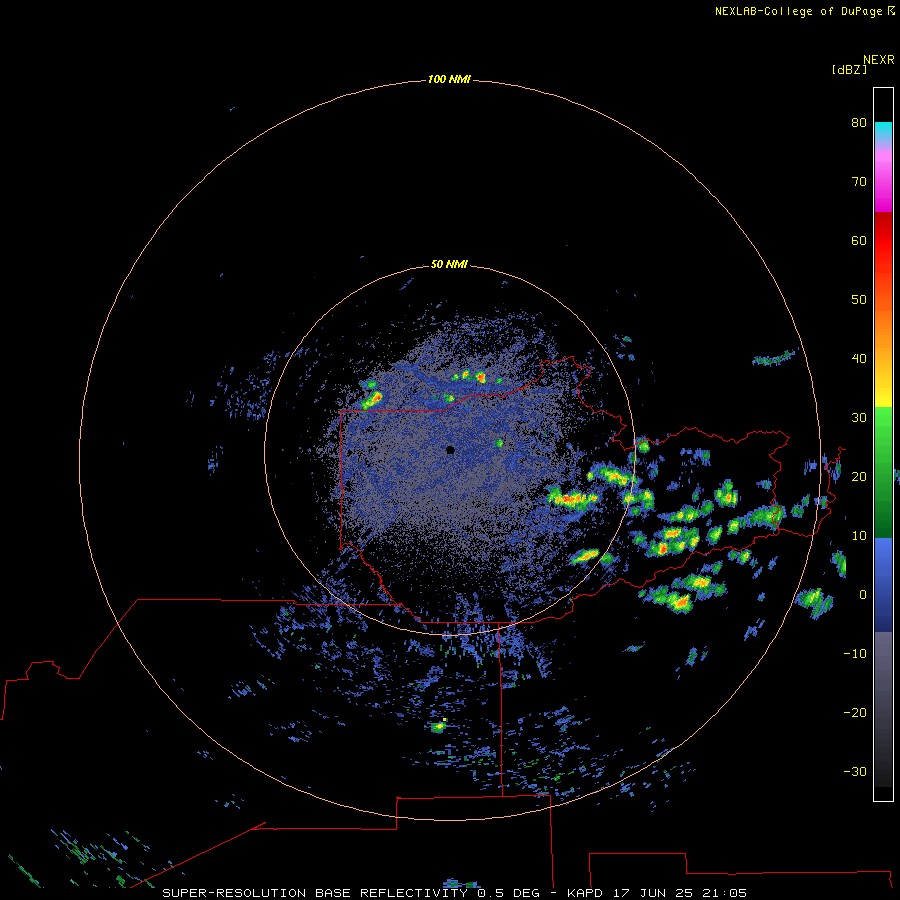Click the 50 value on the dBZ scale
The image size is (900, 900).
(x=859, y=300)
